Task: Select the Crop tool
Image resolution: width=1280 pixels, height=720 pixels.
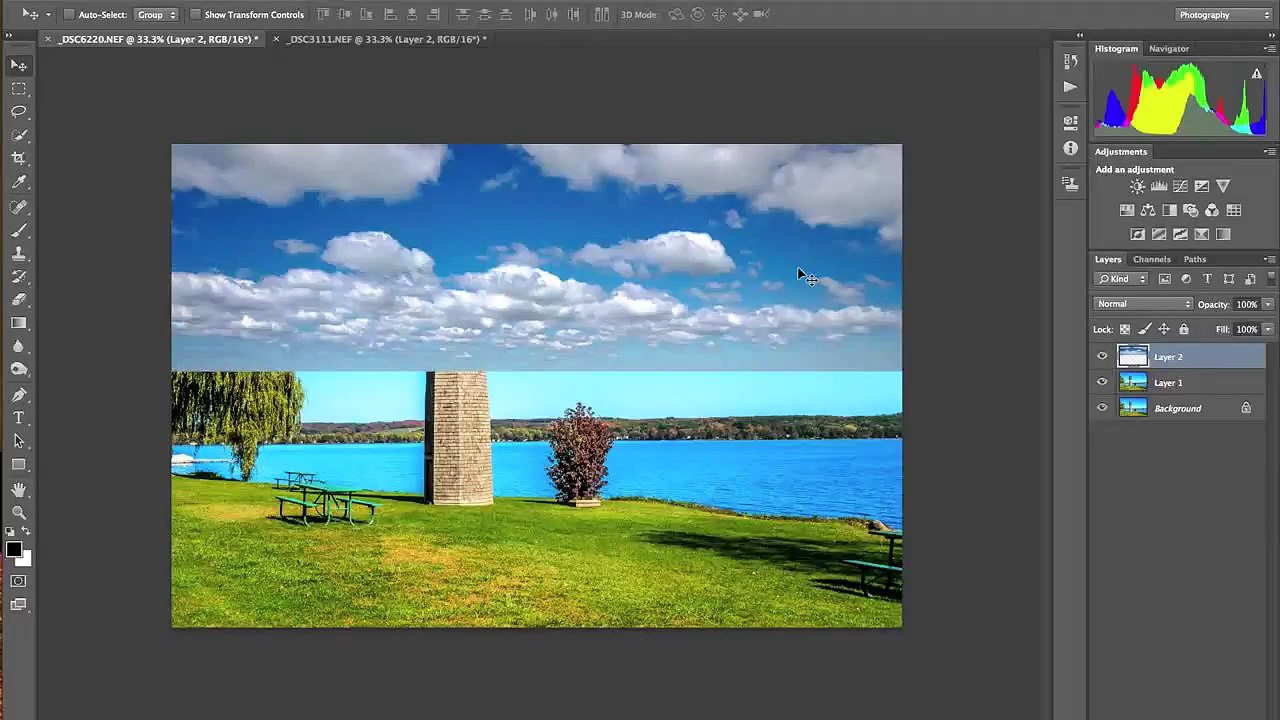Action: point(19,159)
